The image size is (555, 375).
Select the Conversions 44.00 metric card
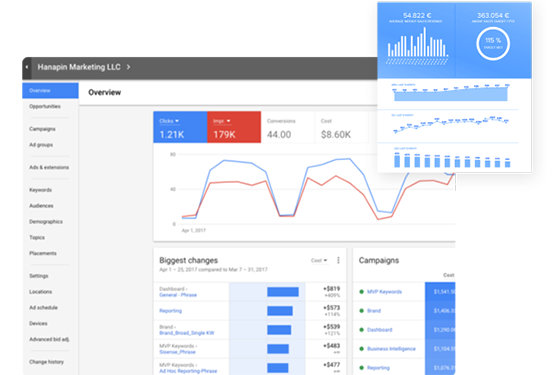[x=288, y=127]
